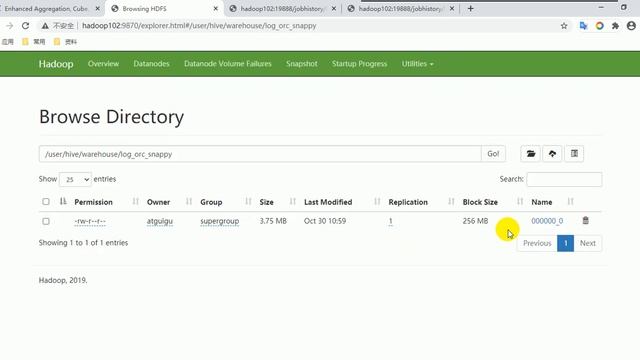Screen dimensions: 640x360
Task: Open file link 000000_0
Action: (547, 221)
